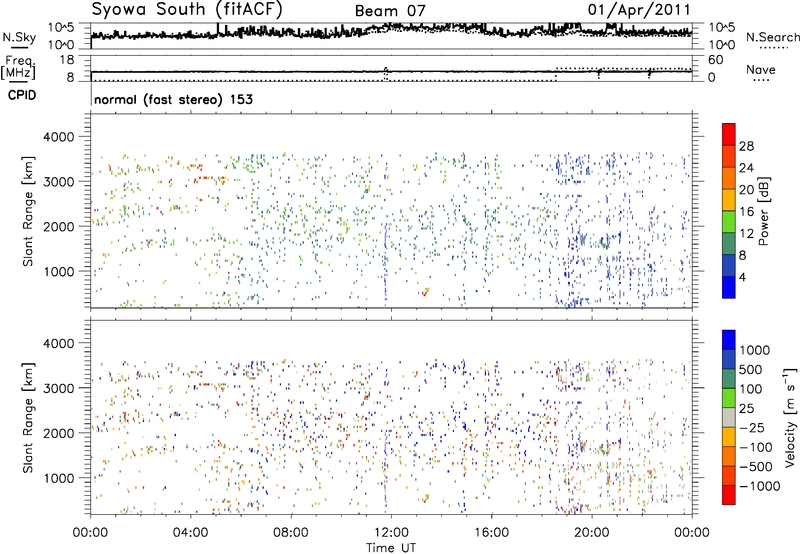800x554 pixels.
Task: Click the "25" velocity colorbar label
Action: coord(747,408)
